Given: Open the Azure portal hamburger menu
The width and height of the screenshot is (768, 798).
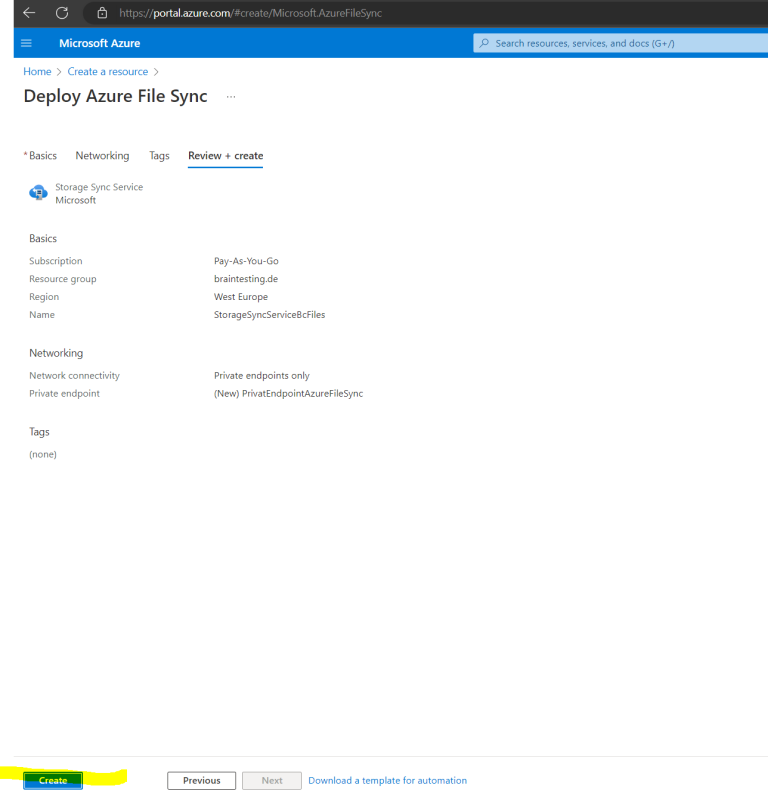Looking at the screenshot, I should tap(26, 43).
